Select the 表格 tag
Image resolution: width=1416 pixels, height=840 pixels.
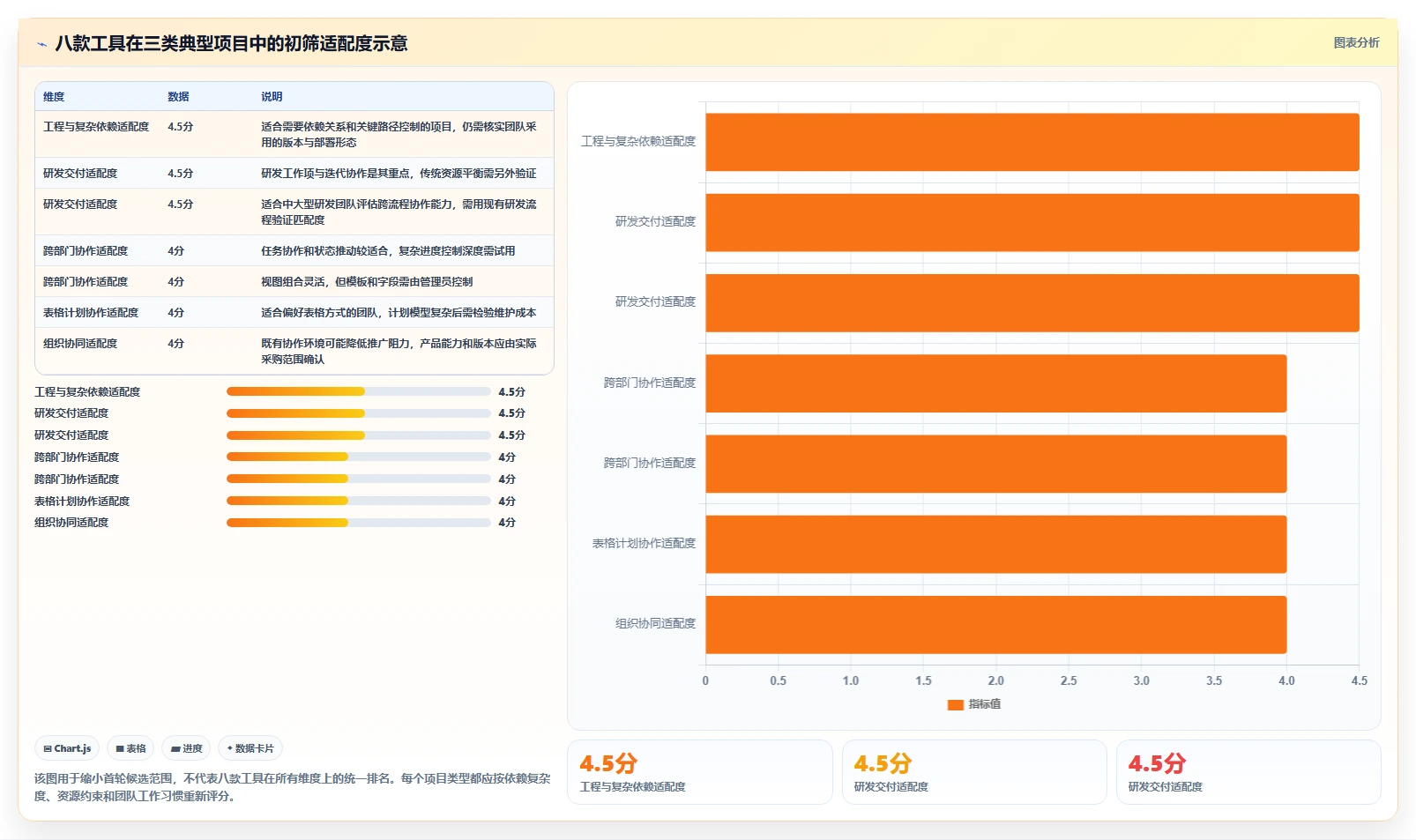[130, 748]
